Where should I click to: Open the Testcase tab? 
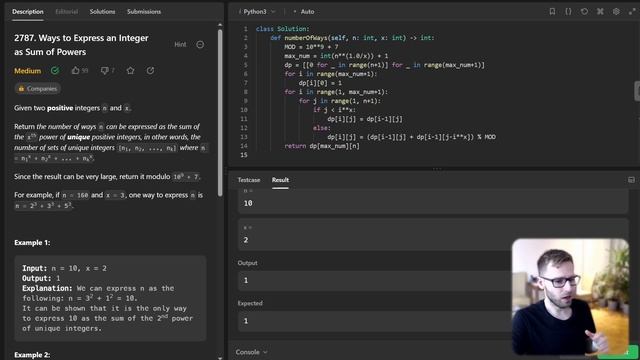click(249, 180)
